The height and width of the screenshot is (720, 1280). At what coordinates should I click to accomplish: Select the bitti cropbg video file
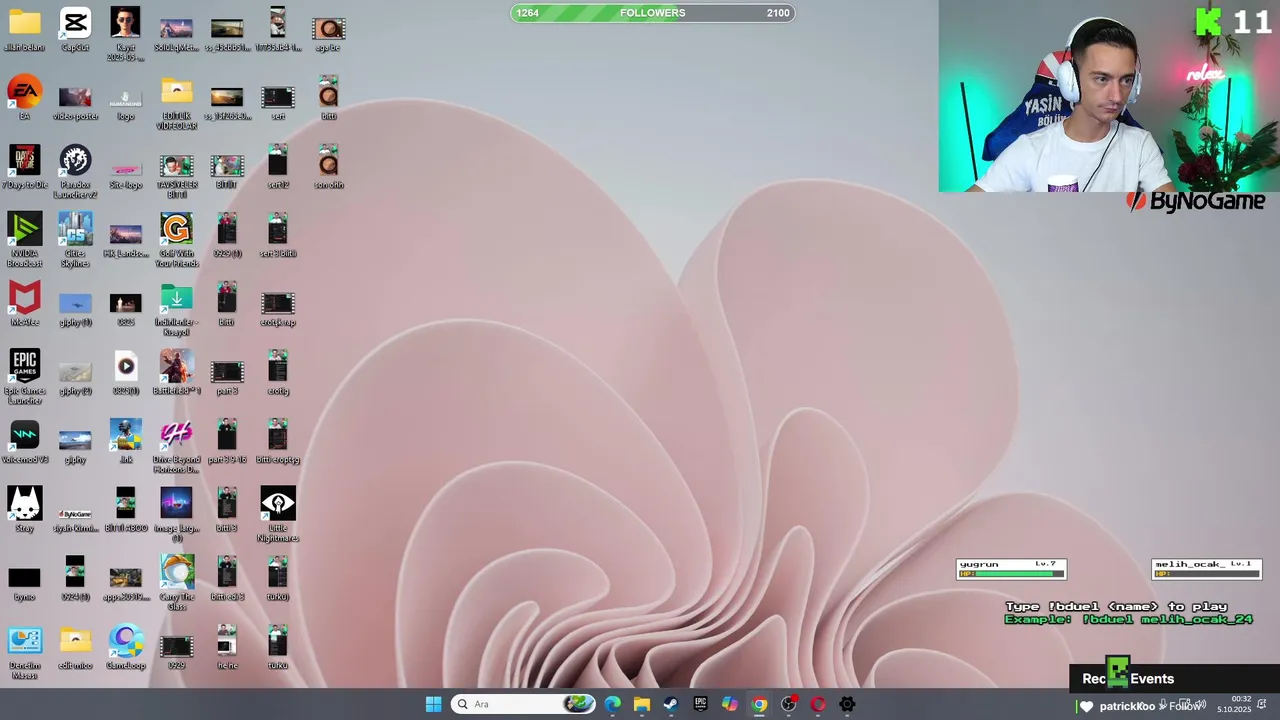point(278,441)
